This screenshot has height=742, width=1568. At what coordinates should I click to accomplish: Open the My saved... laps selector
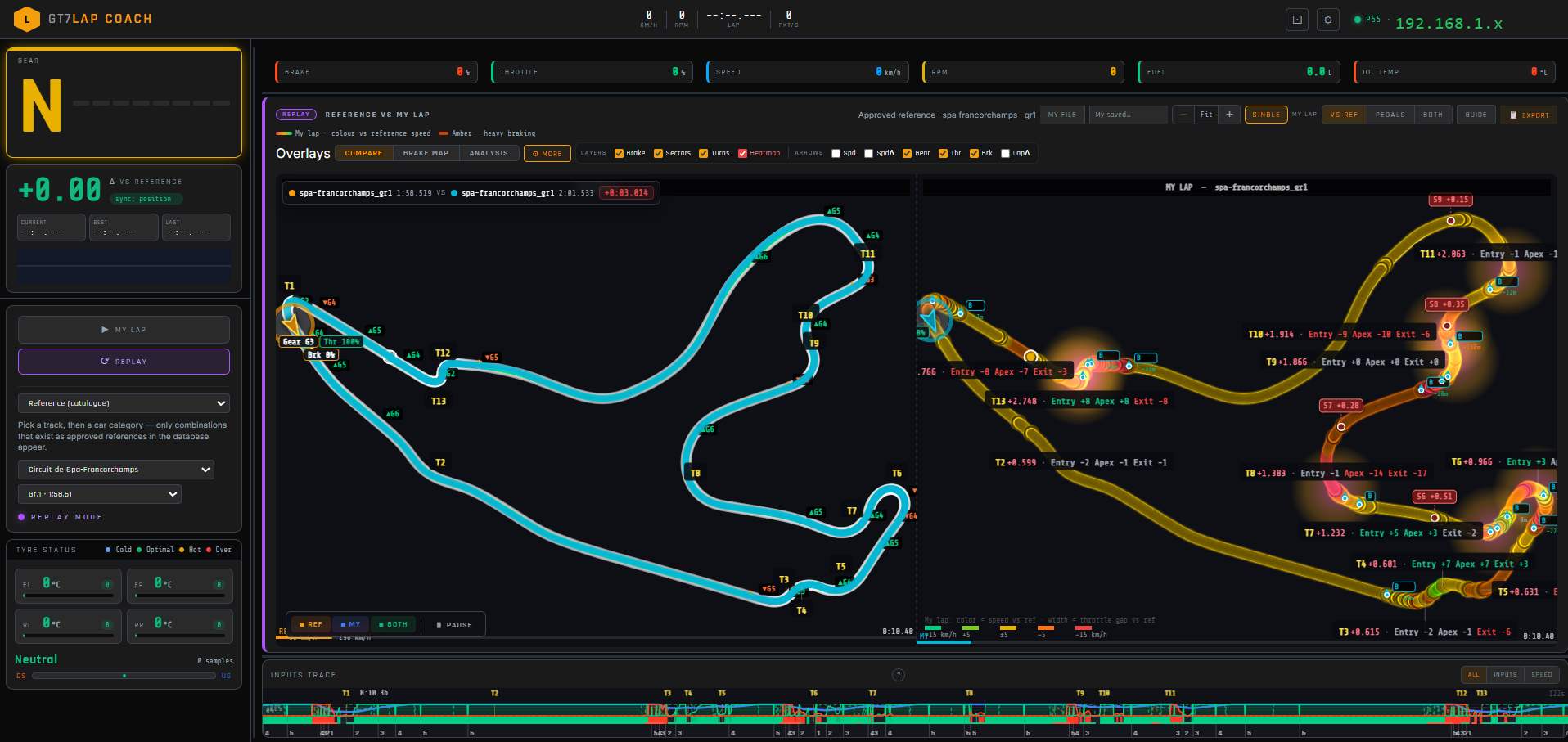coord(1129,115)
